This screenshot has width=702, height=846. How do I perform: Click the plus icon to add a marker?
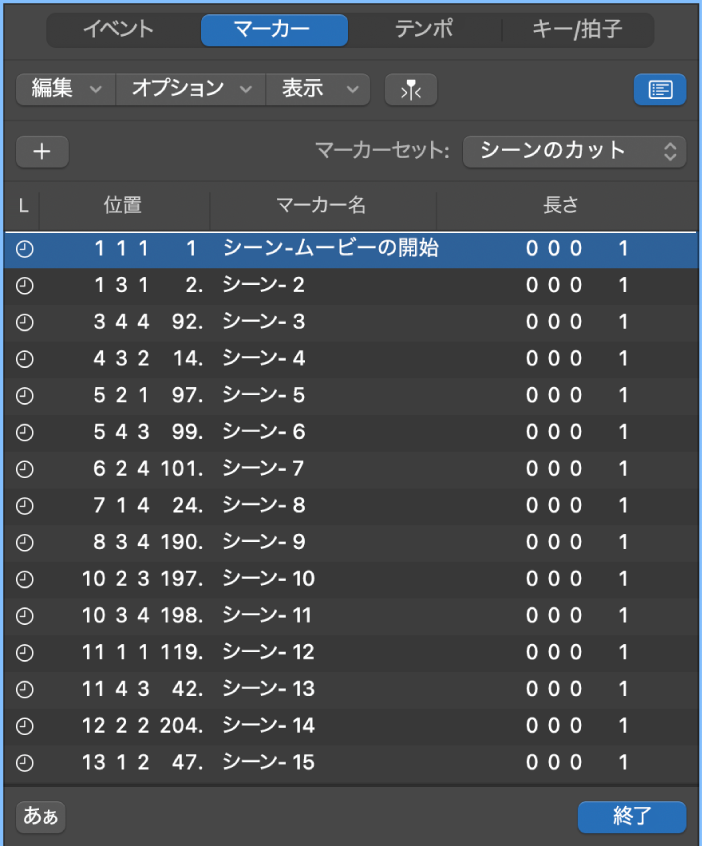tap(42, 151)
